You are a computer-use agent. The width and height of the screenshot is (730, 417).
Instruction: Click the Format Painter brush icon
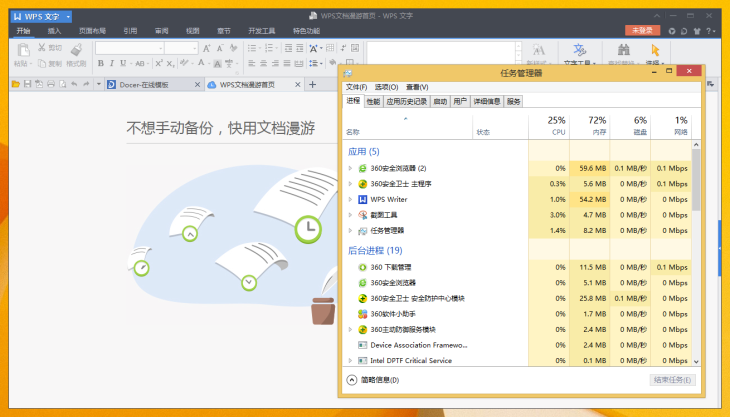[76, 49]
